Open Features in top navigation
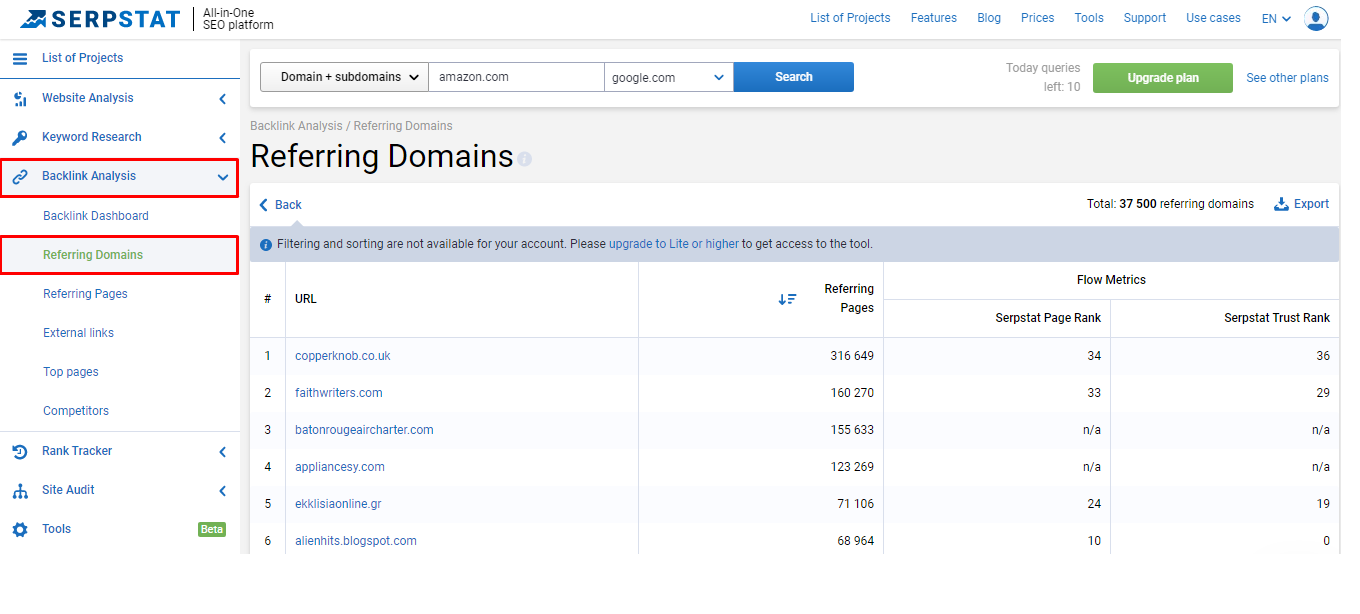 (934, 18)
